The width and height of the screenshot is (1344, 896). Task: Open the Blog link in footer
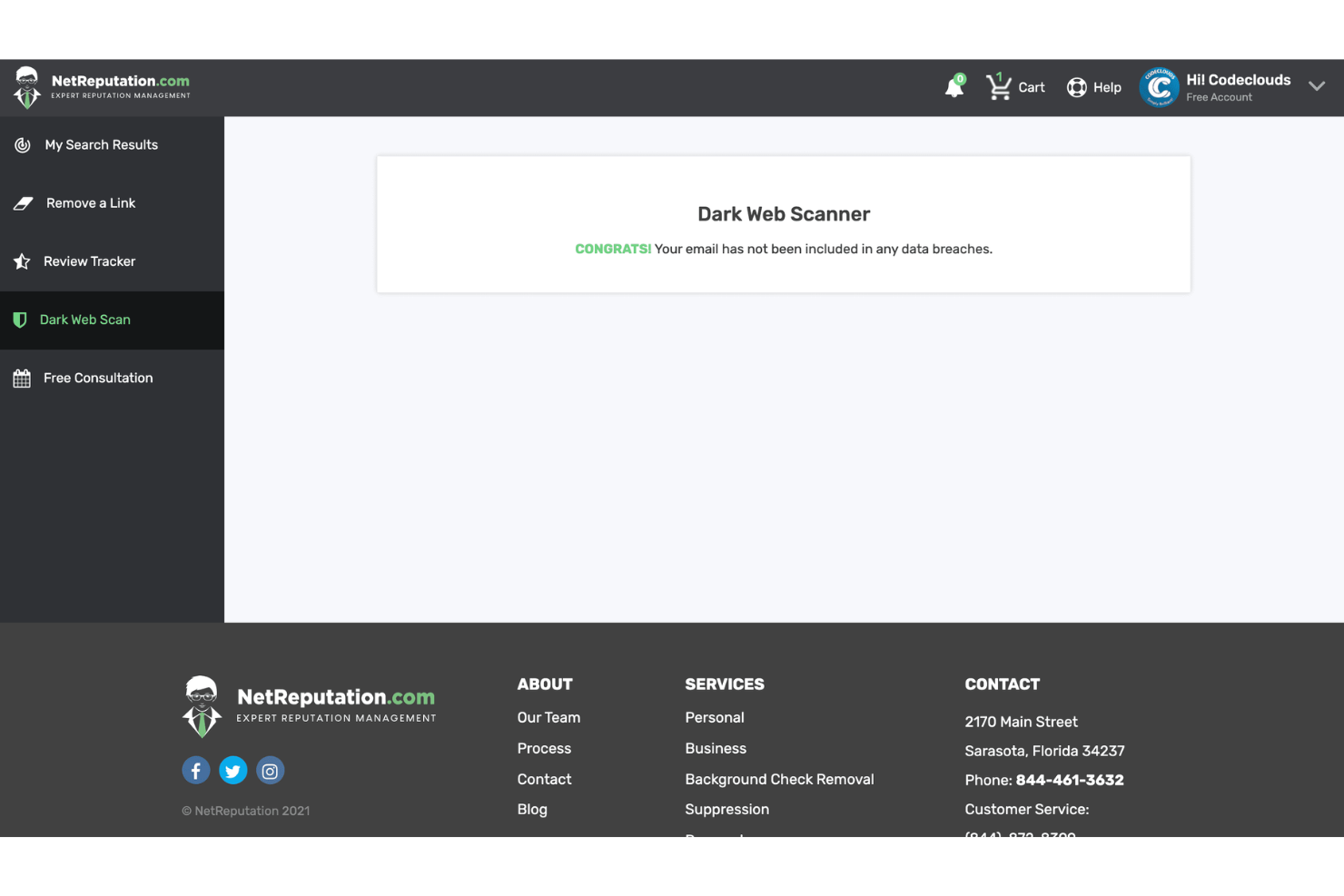[x=532, y=809]
